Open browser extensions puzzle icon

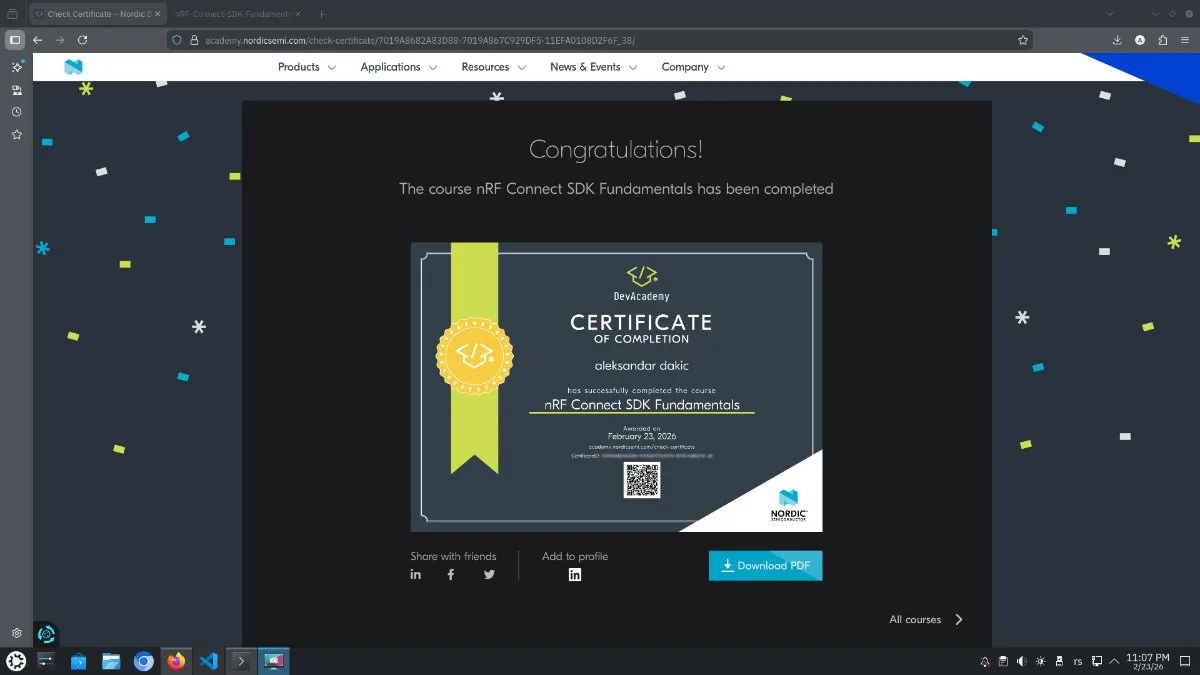pyautogui.click(x=1162, y=40)
